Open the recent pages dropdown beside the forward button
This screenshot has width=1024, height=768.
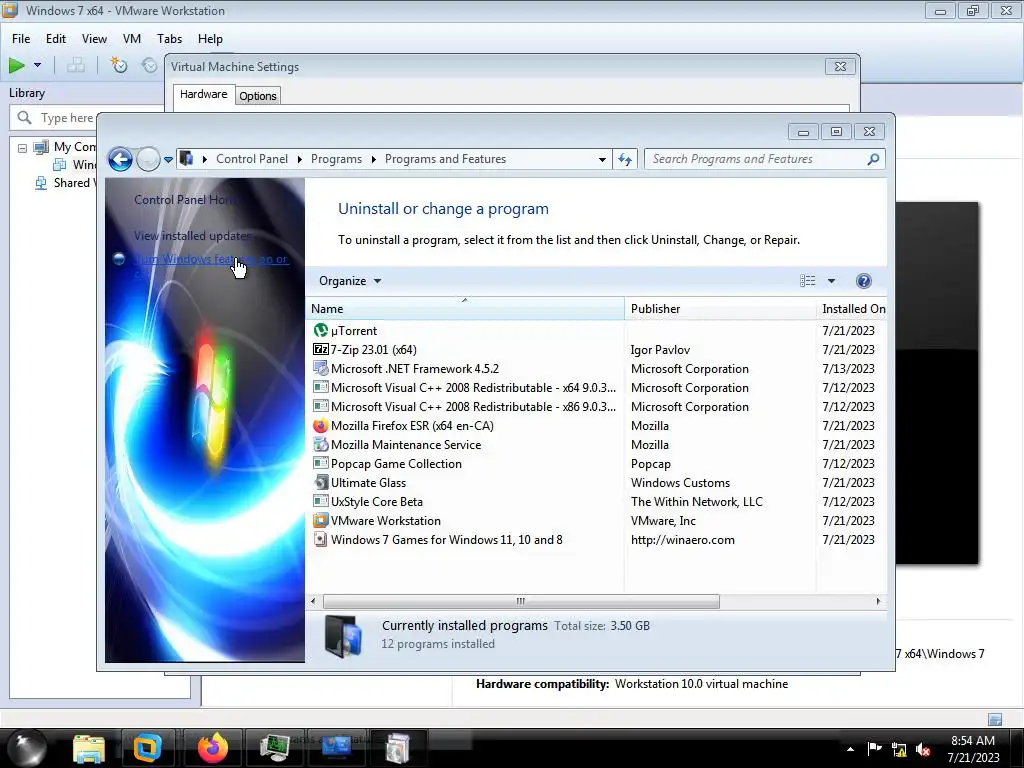pos(168,159)
